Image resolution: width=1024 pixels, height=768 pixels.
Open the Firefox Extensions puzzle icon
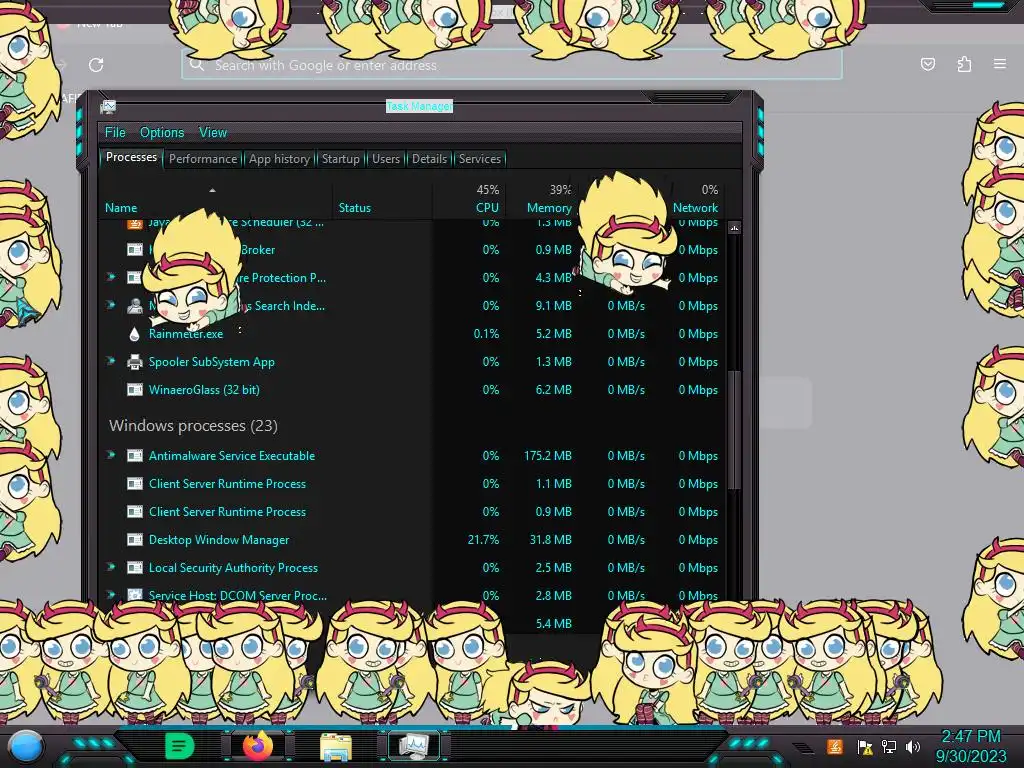pos(964,64)
